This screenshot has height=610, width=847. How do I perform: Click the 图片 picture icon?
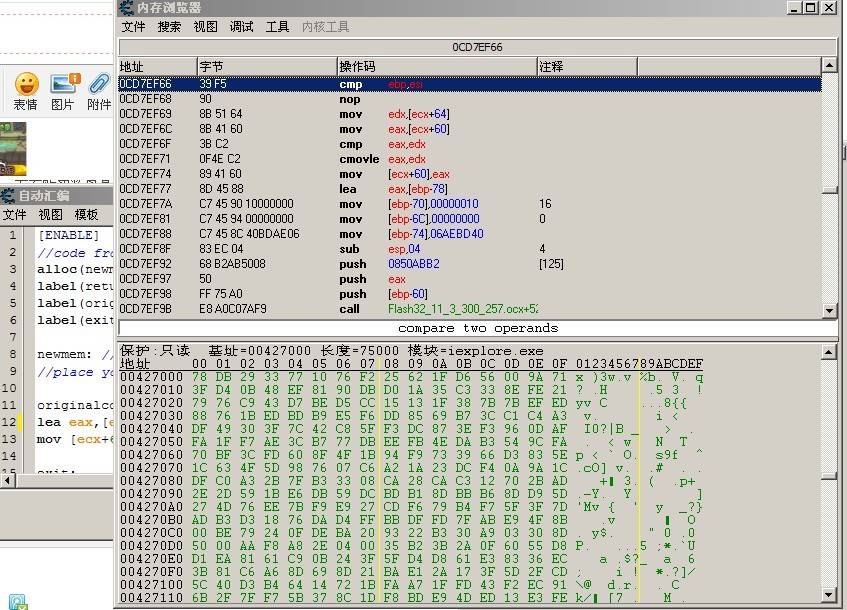[x=63, y=84]
